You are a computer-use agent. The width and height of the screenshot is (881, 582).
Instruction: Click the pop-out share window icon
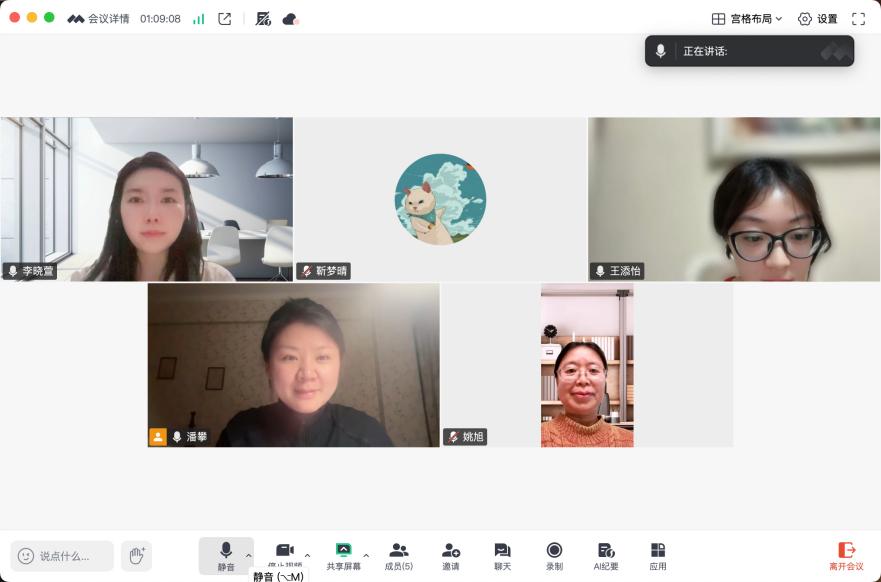pos(225,19)
